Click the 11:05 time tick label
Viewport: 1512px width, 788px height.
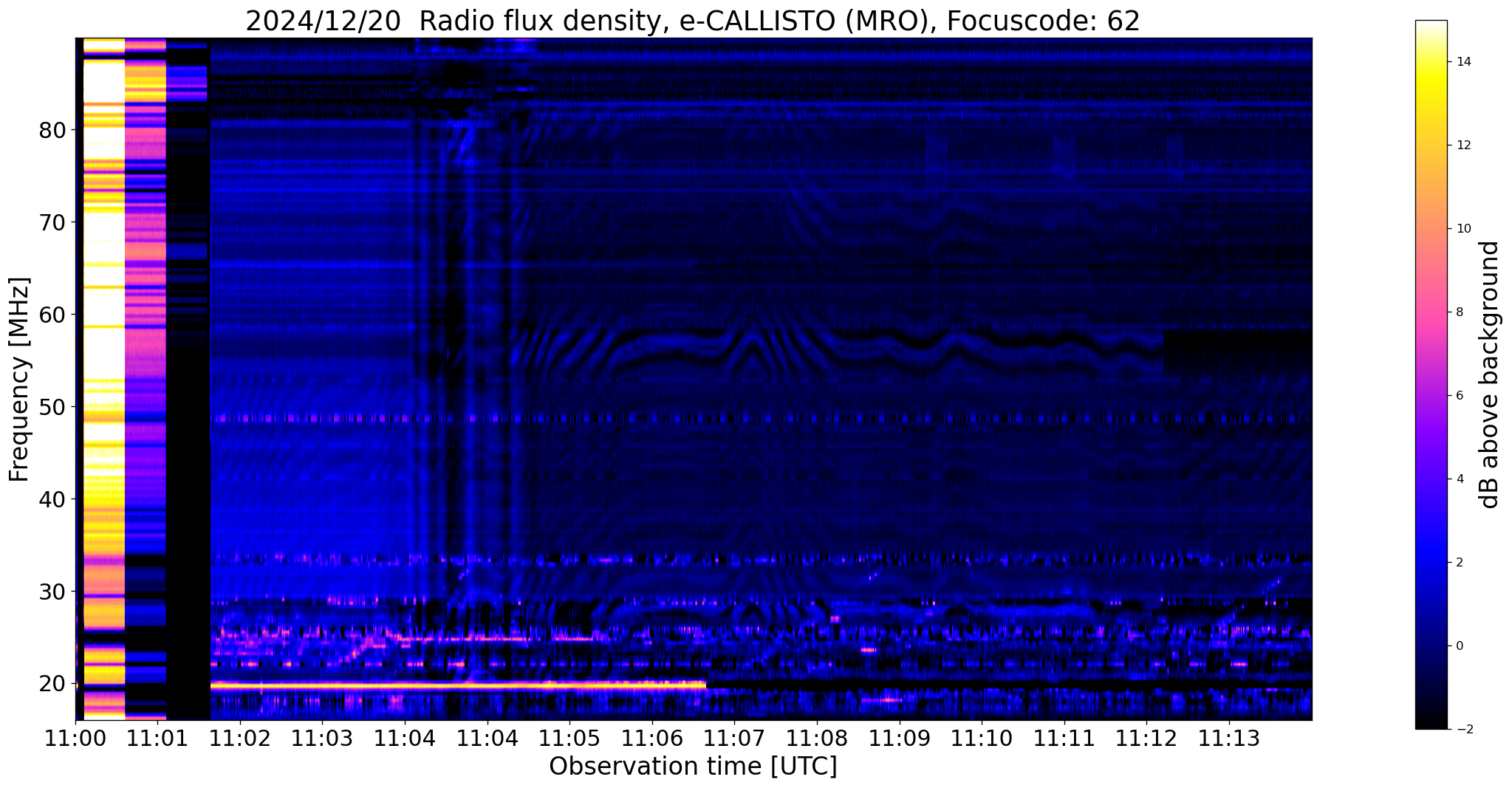[569, 738]
